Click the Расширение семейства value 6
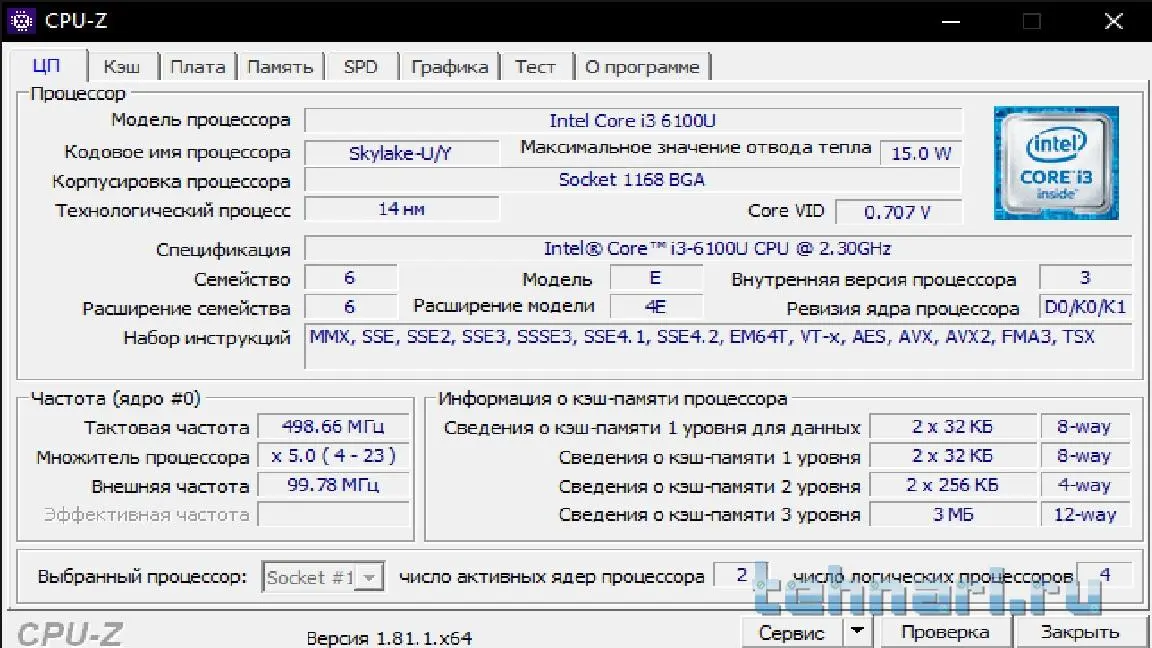The image size is (1152, 648). [350, 306]
